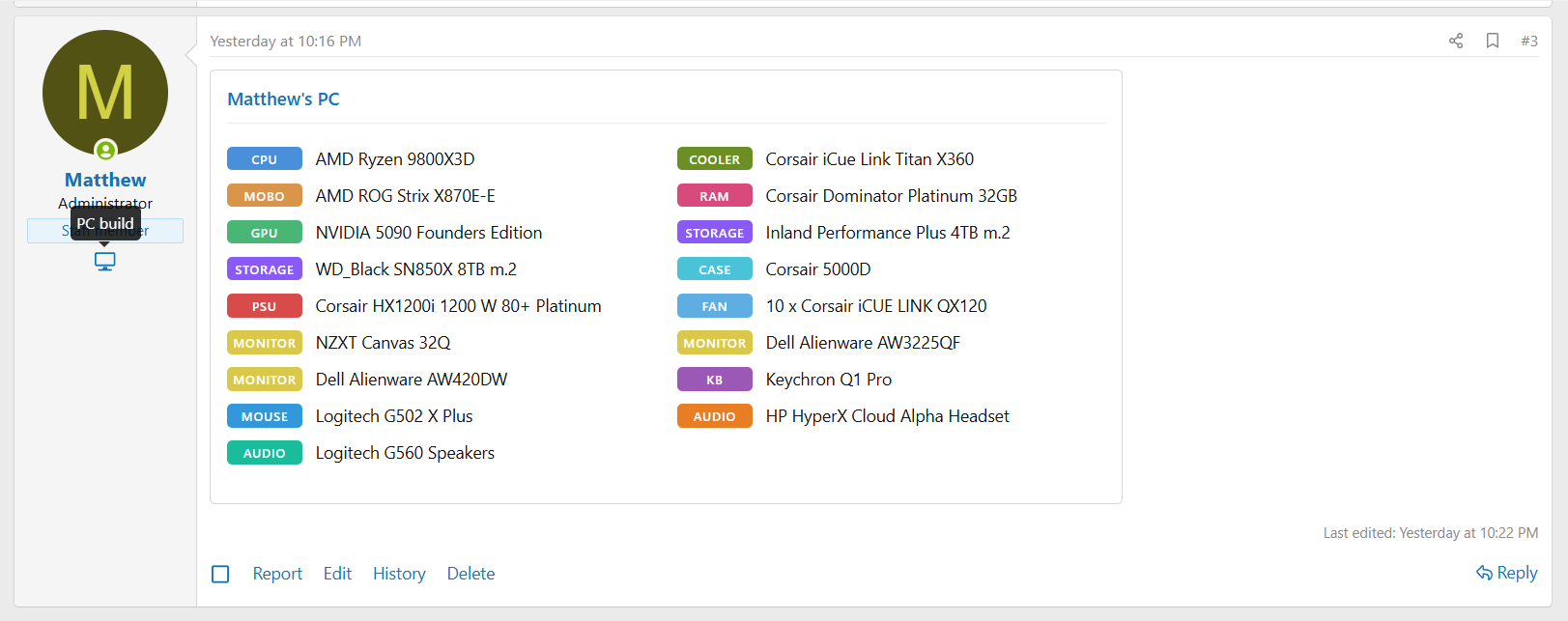Open the Matthew's PC title link
The image size is (1568, 621).
(283, 99)
